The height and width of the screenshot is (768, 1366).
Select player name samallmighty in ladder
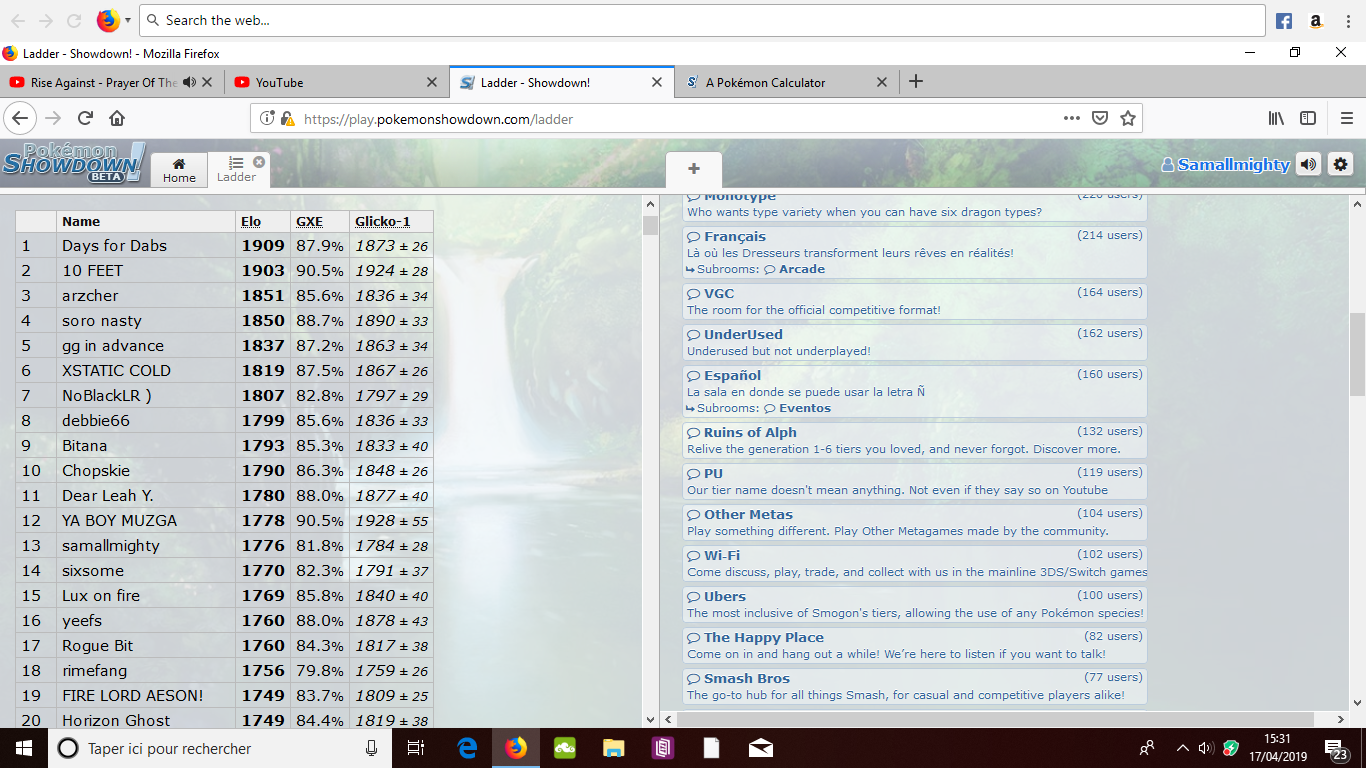coord(110,545)
